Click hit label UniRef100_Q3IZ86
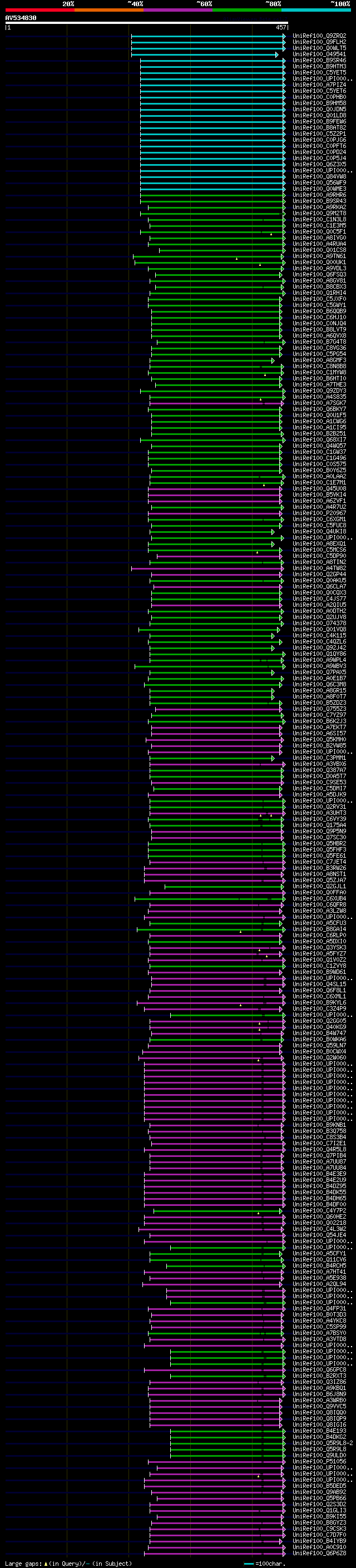Screen dimensions: 356x1568 pyautogui.click(x=319, y=1382)
